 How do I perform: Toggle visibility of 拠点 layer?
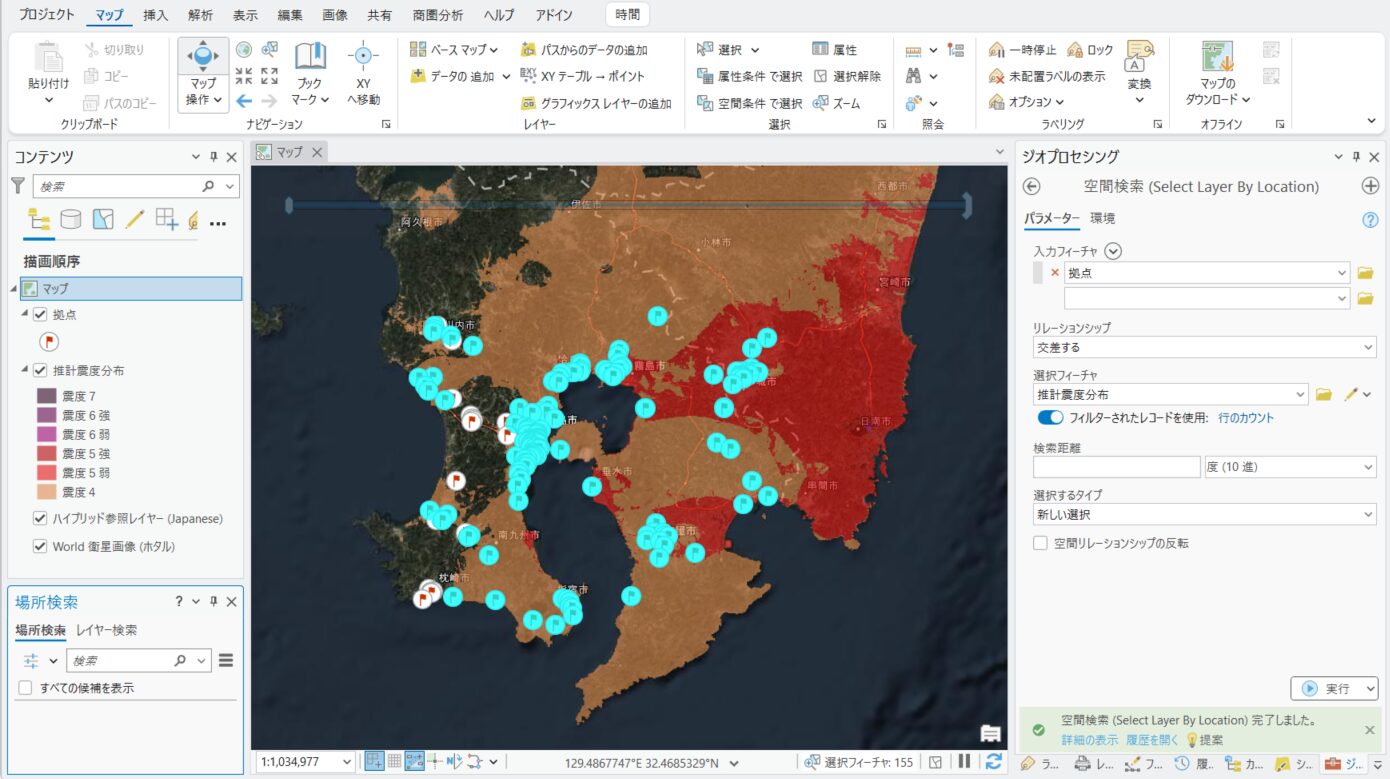pos(40,314)
